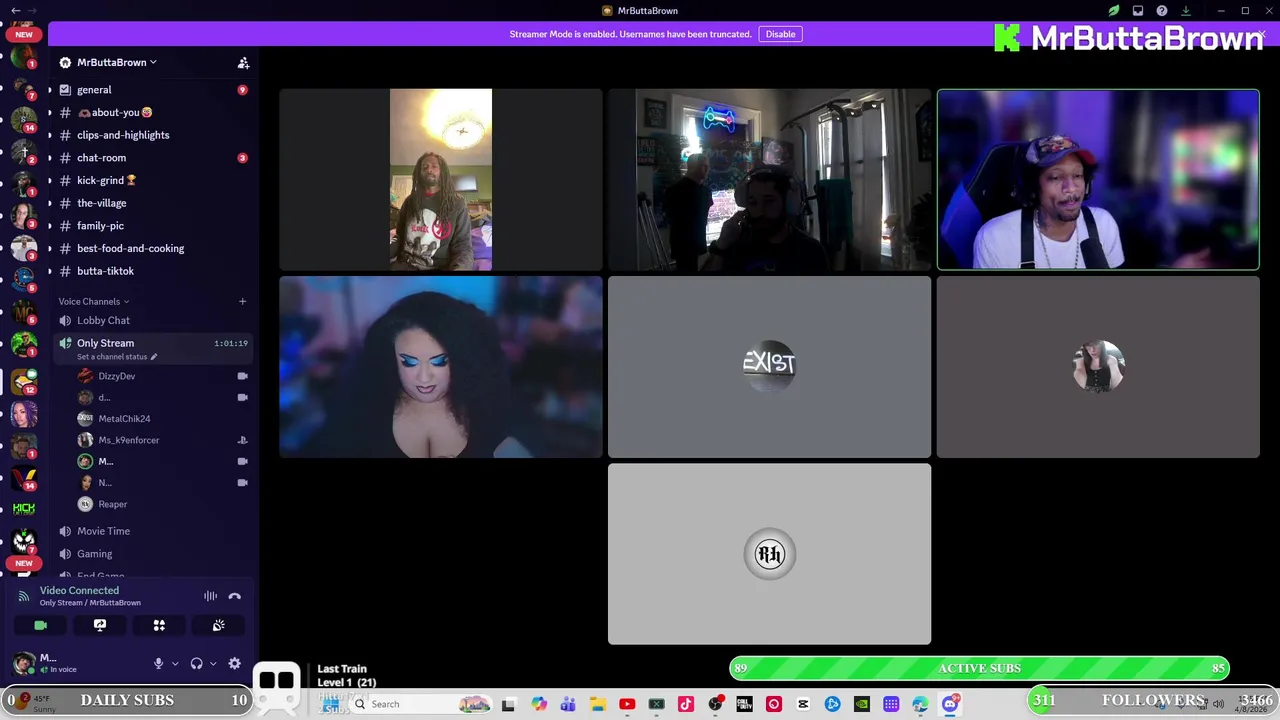The image size is (1280, 720).
Task: Open best-food-and-cooking channel
Action: [150, 248]
